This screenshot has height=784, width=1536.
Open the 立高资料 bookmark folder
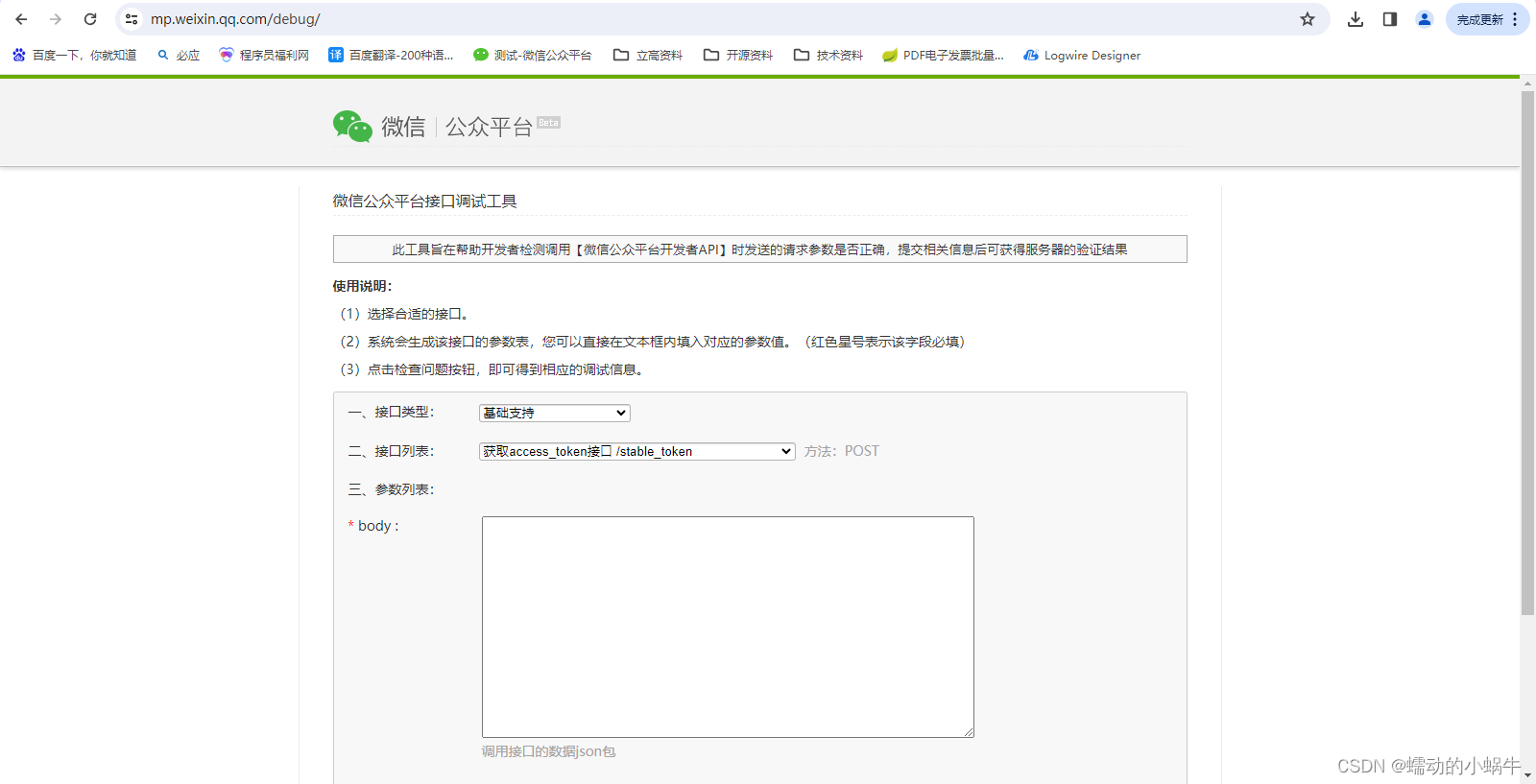click(x=648, y=56)
